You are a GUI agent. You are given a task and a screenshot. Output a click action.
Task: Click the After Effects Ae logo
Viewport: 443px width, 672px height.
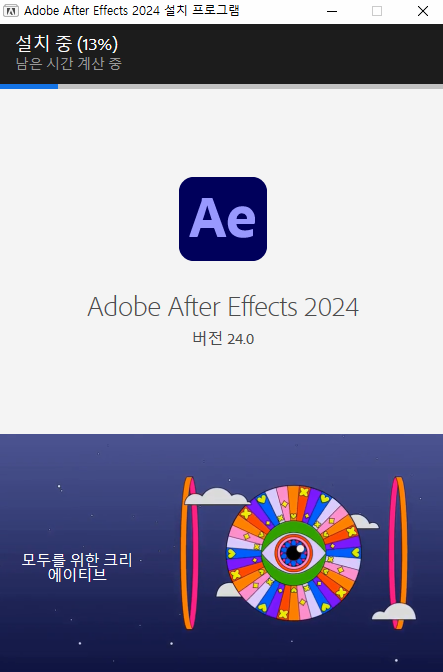[x=223, y=219]
